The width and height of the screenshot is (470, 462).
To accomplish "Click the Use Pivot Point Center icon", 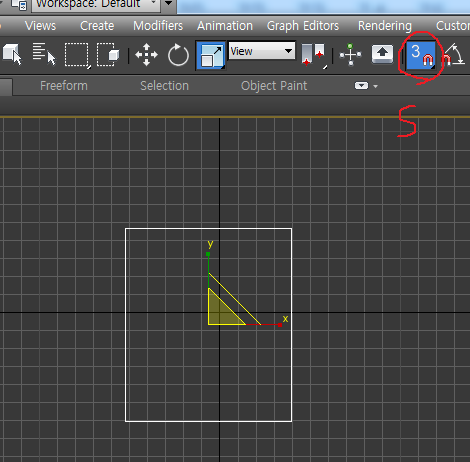I will (x=314, y=55).
